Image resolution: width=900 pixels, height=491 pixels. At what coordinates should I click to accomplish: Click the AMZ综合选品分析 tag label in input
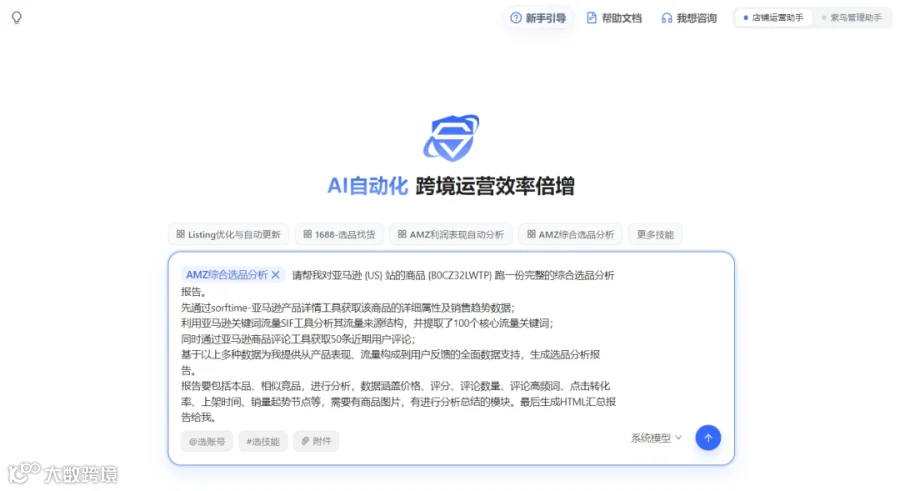(226, 275)
